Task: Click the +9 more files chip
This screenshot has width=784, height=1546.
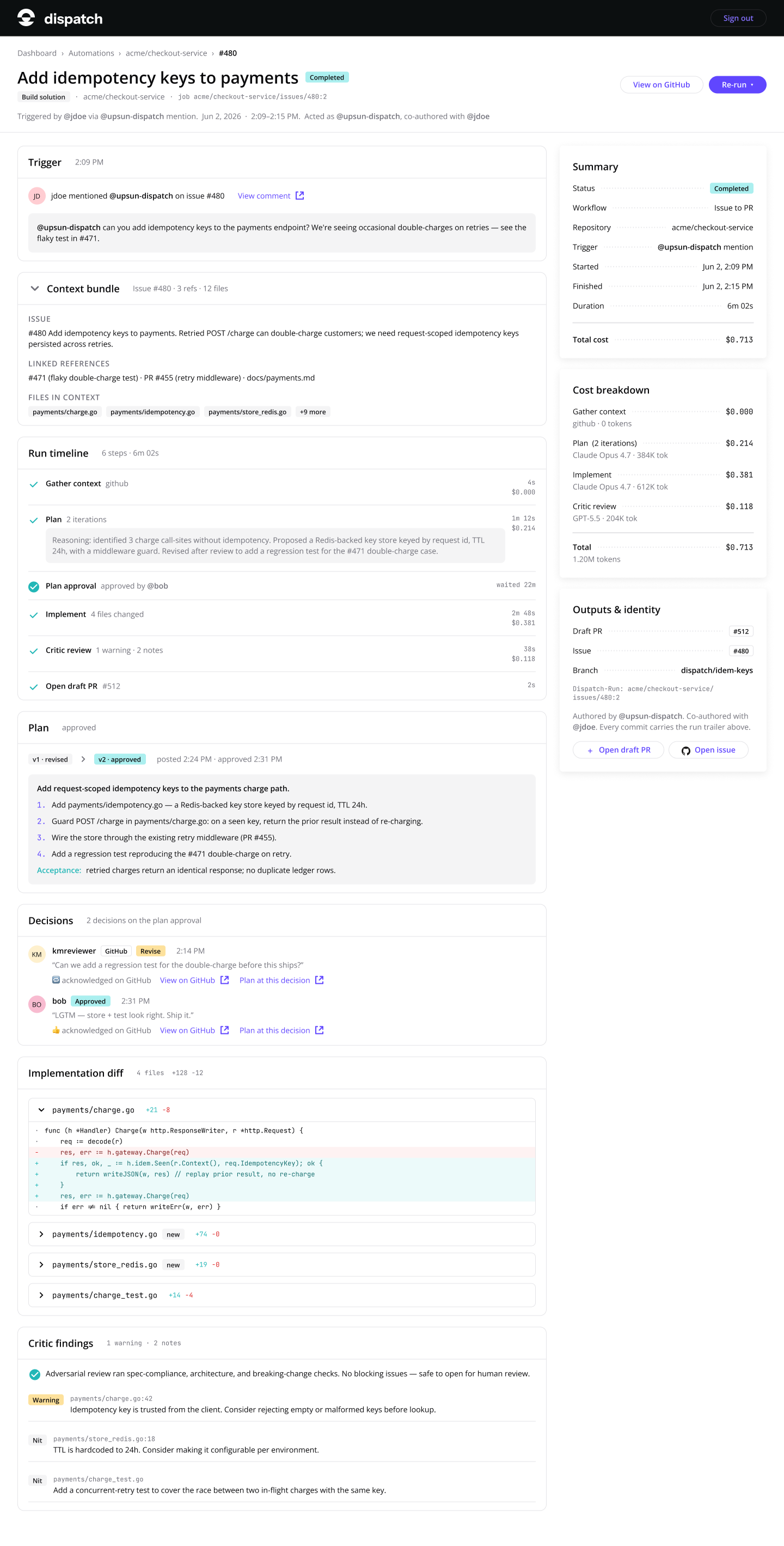Action: coord(313,412)
